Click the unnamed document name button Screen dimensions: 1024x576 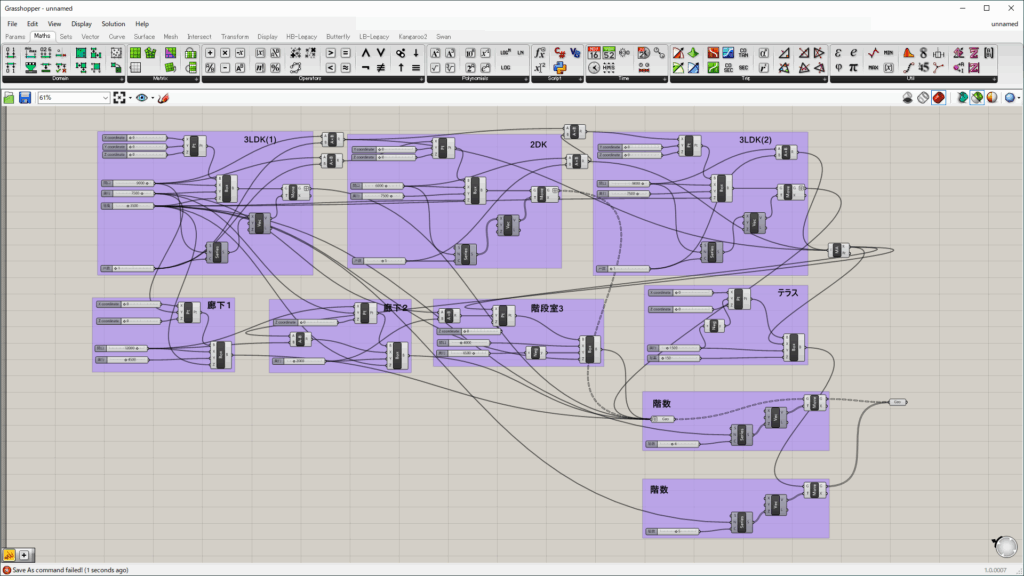(x=1004, y=23)
